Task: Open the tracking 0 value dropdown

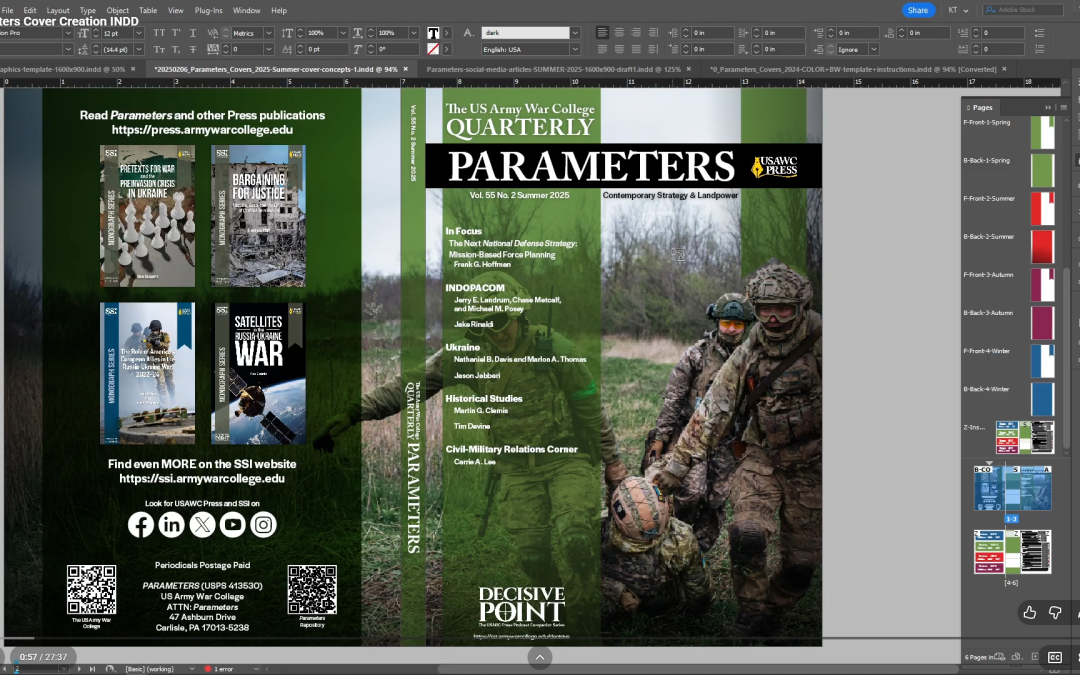Action: [x=269, y=50]
